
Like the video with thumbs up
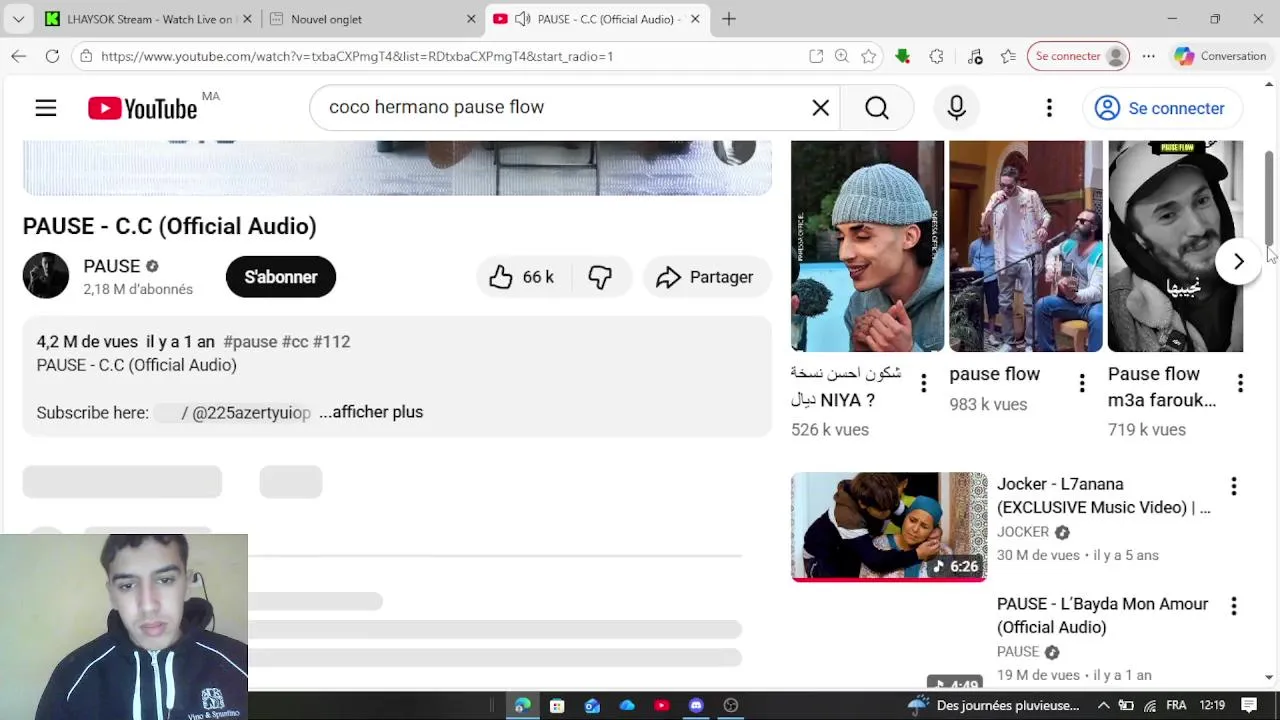coord(521,277)
